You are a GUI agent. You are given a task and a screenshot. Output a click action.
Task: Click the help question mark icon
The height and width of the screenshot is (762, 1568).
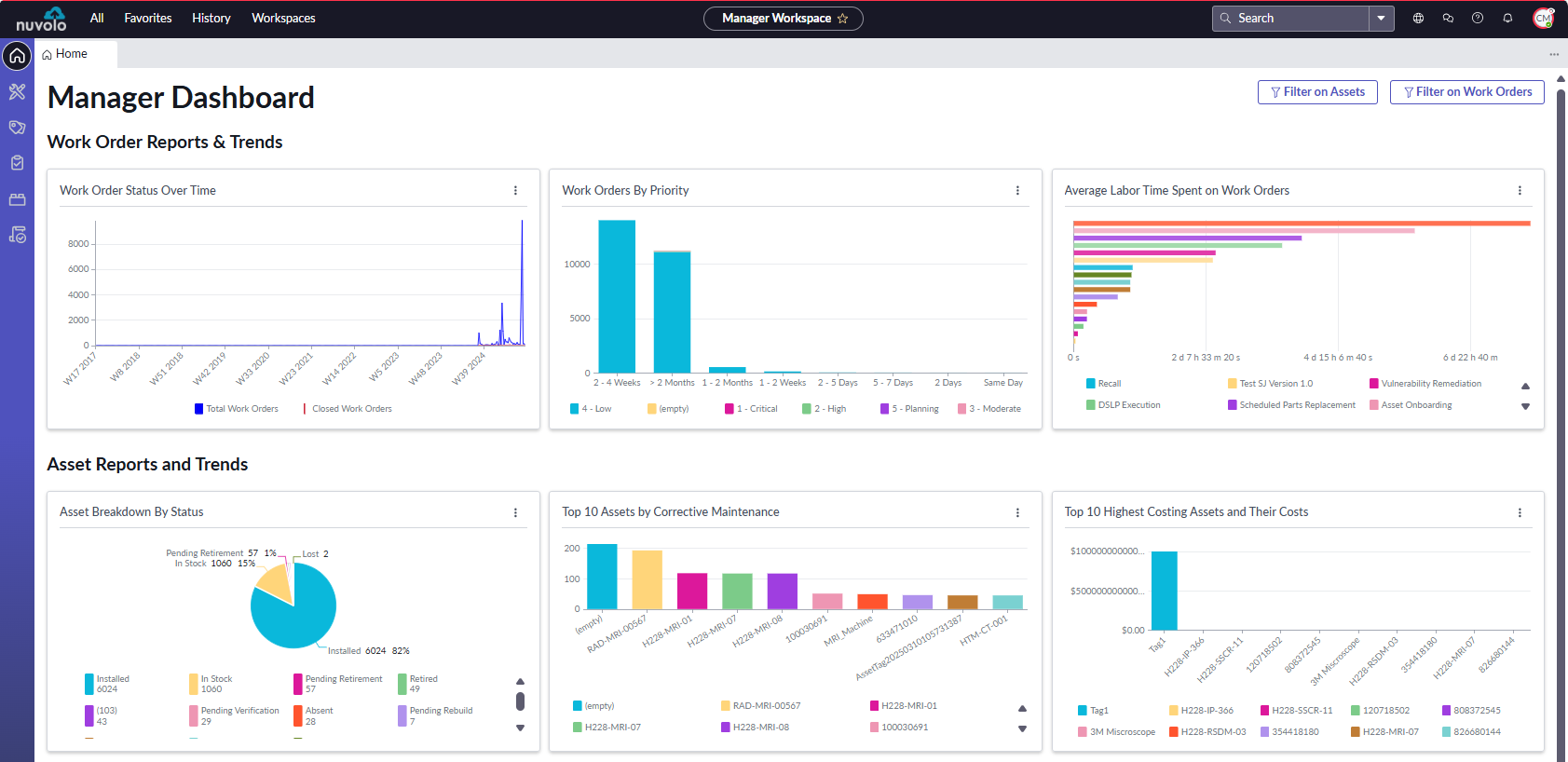tap(1478, 18)
